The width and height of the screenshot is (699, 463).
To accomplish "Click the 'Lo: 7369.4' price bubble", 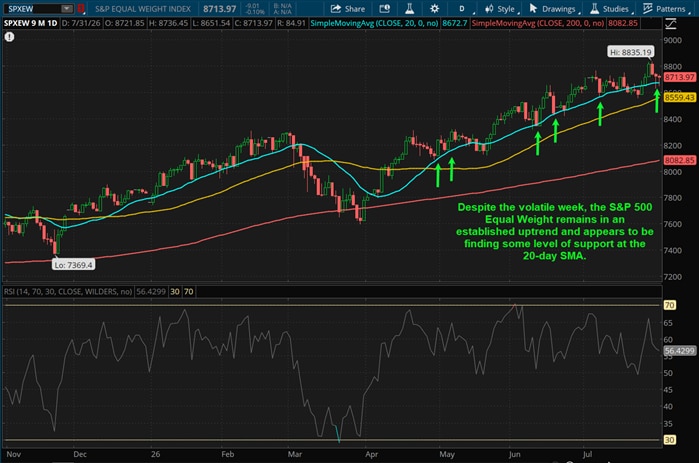I will (x=74, y=265).
